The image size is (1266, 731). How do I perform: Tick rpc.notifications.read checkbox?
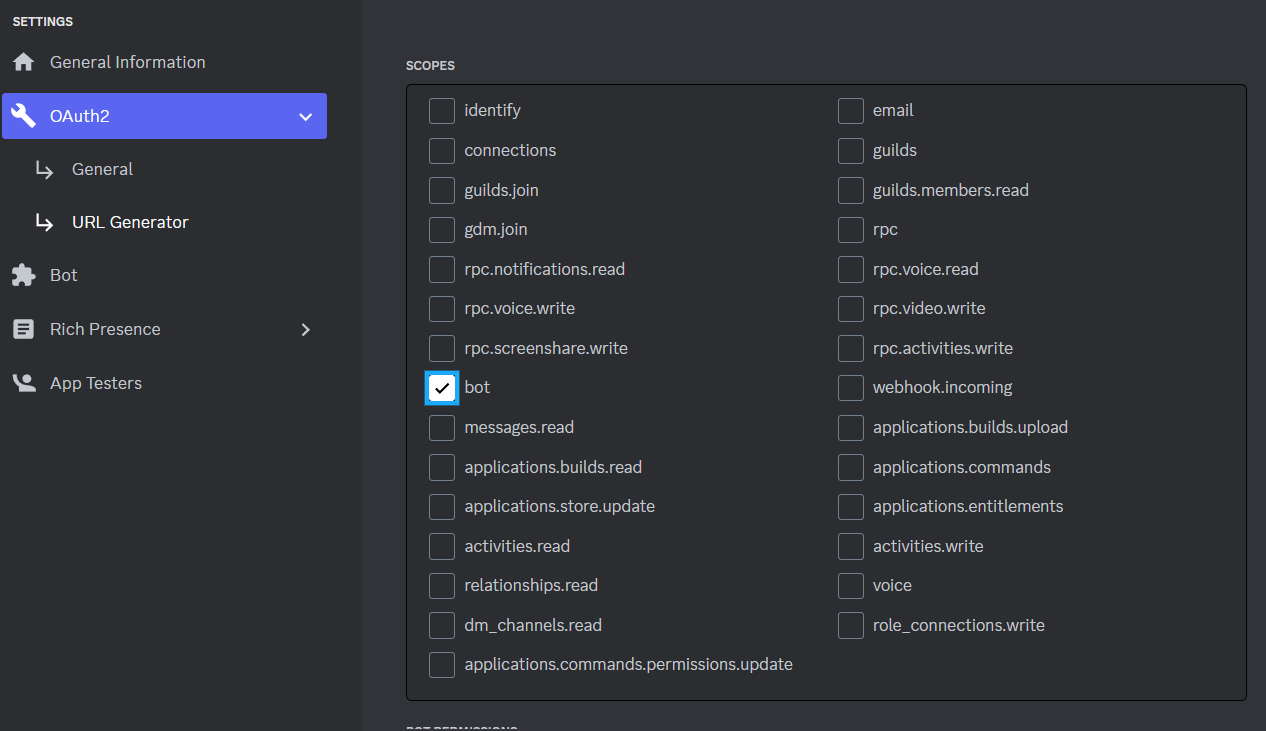442,270
